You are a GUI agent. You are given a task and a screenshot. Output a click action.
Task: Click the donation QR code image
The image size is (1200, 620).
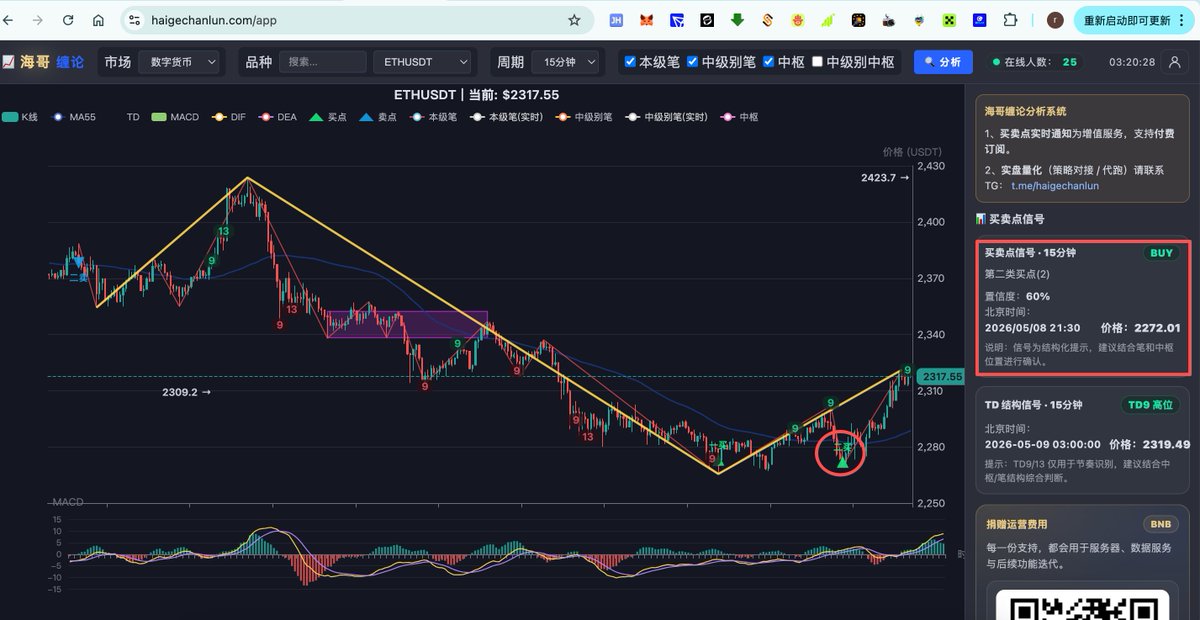click(1083, 606)
